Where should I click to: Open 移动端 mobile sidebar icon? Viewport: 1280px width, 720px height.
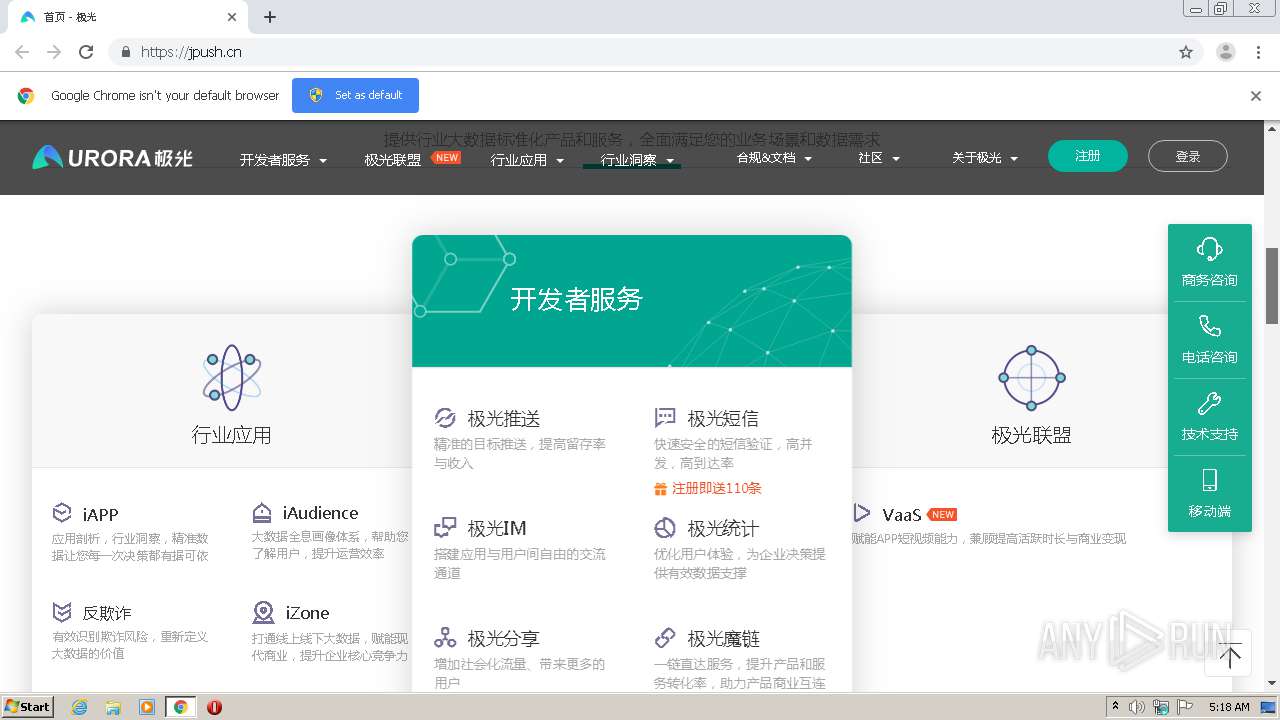click(x=1209, y=480)
